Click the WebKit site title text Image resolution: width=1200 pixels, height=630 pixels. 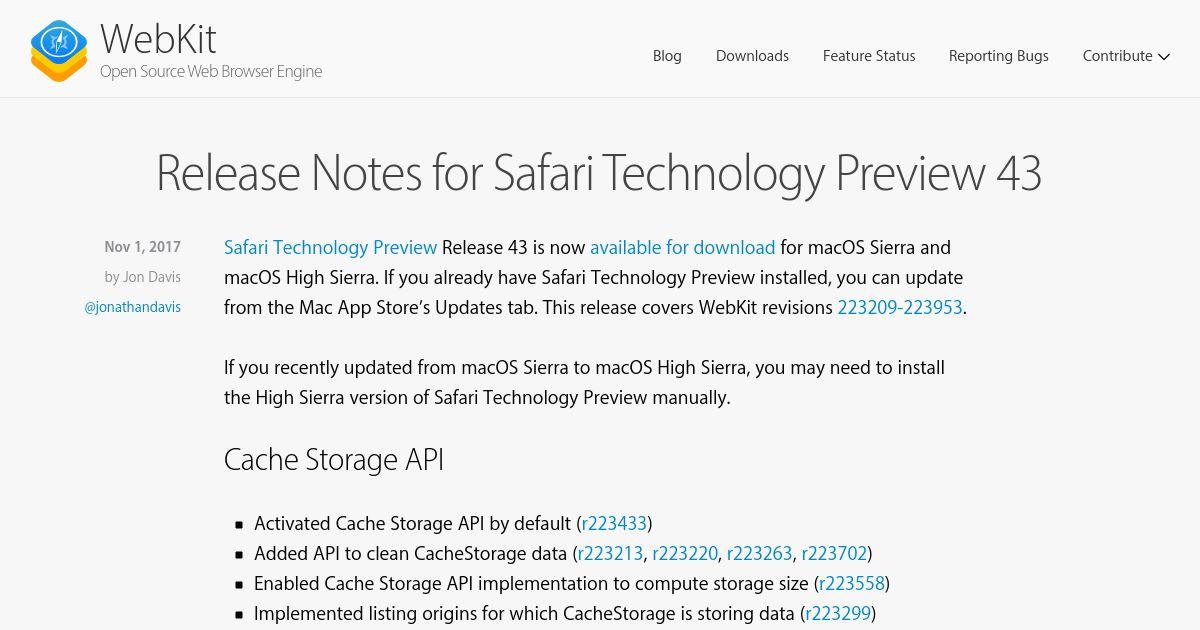point(158,39)
